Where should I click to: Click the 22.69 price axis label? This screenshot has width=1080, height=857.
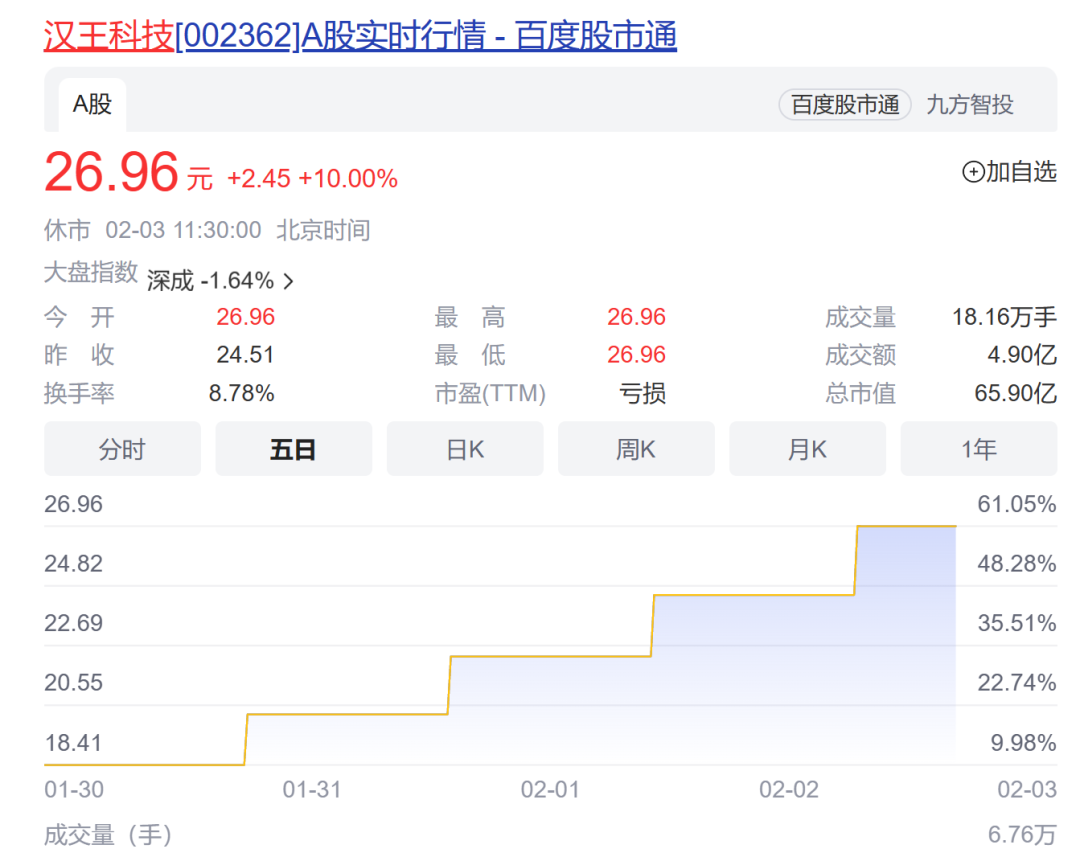click(73, 623)
